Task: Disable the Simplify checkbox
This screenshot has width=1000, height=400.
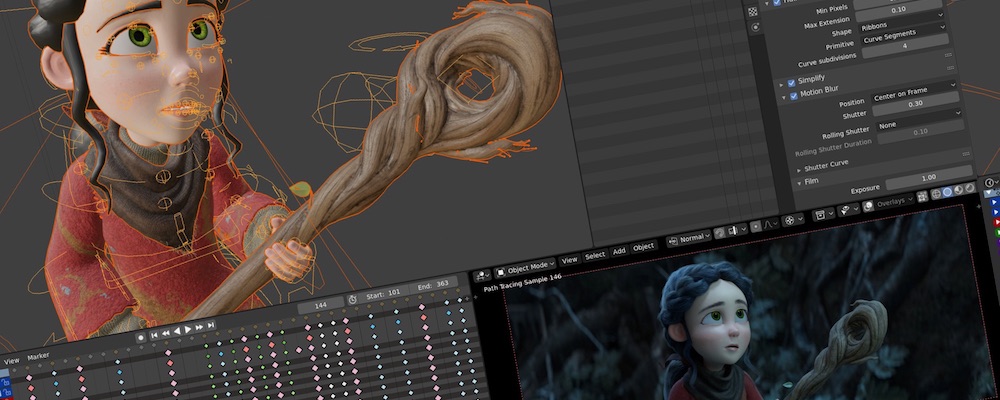Action: pyautogui.click(x=791, y=83)
